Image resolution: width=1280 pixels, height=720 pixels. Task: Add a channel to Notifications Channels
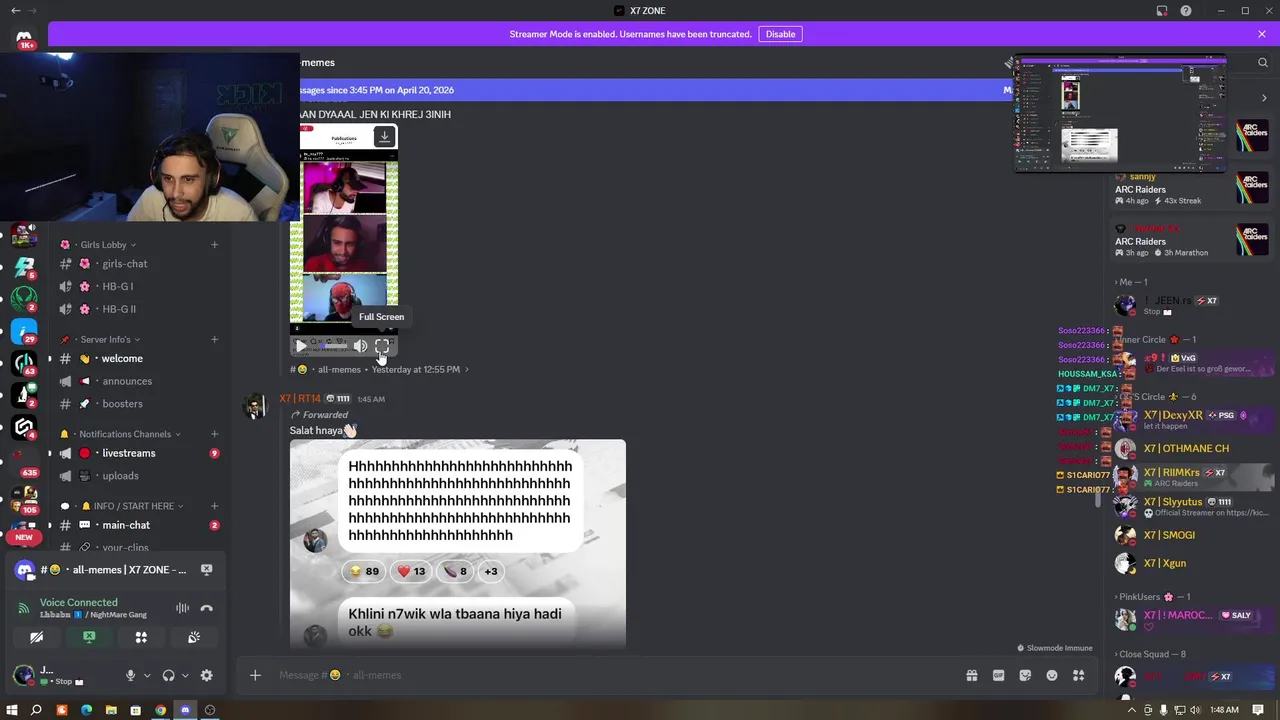coord(214,434)
